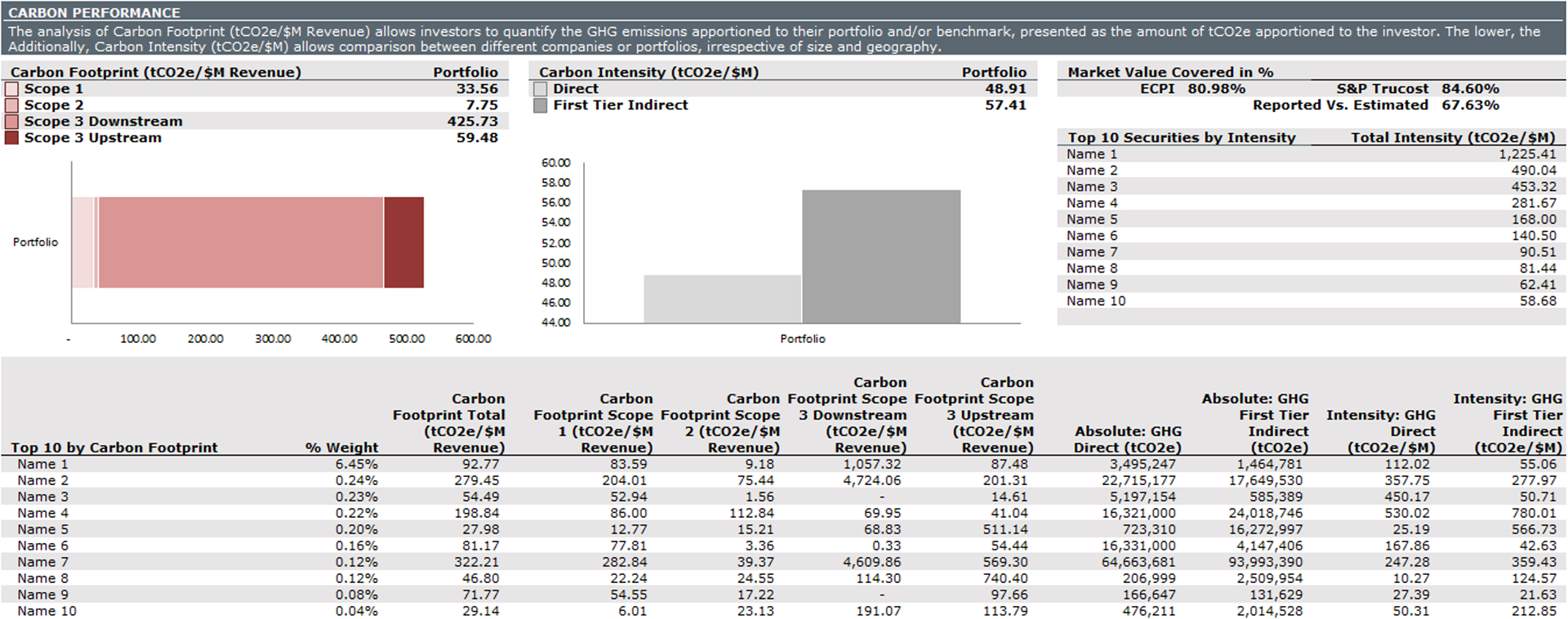Select the Top 10 by Carbon Footprint header
This screenshot has height=619, width=1568.
114,448
